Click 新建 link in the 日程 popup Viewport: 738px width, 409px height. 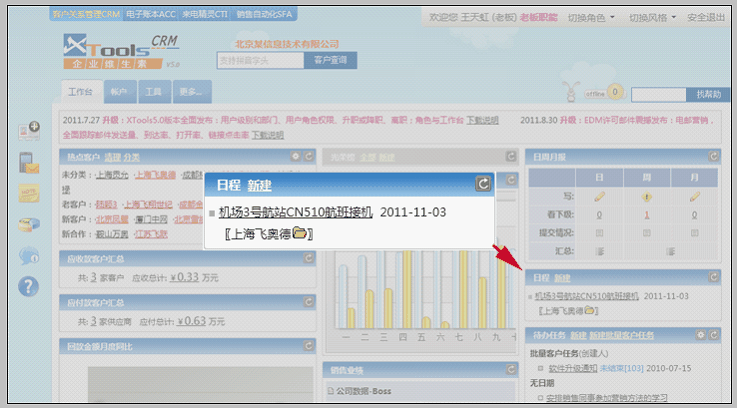pos(260,185)
